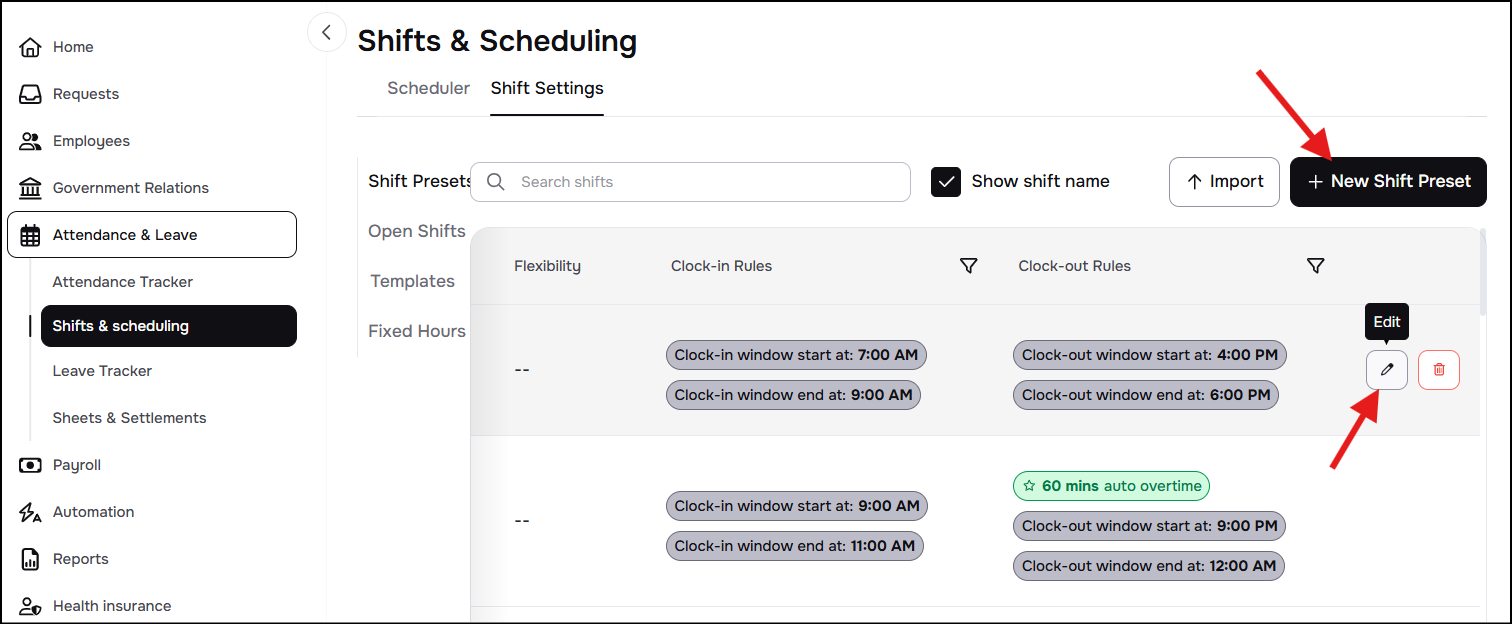Open the Payroll section
1512x624 pixels.
76,465
